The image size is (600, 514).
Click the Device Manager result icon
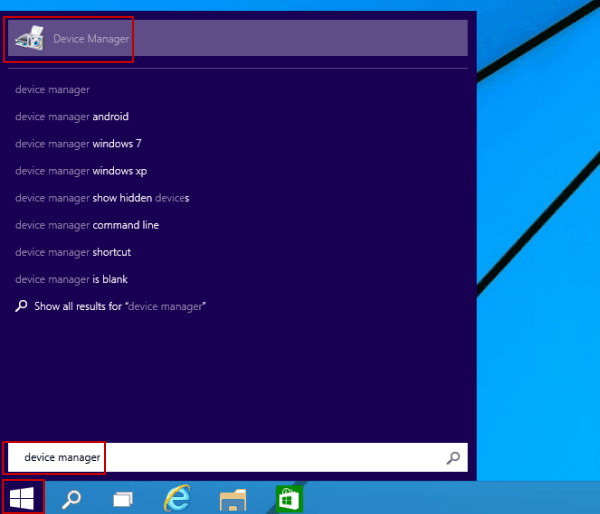click(x=29, y=38)
